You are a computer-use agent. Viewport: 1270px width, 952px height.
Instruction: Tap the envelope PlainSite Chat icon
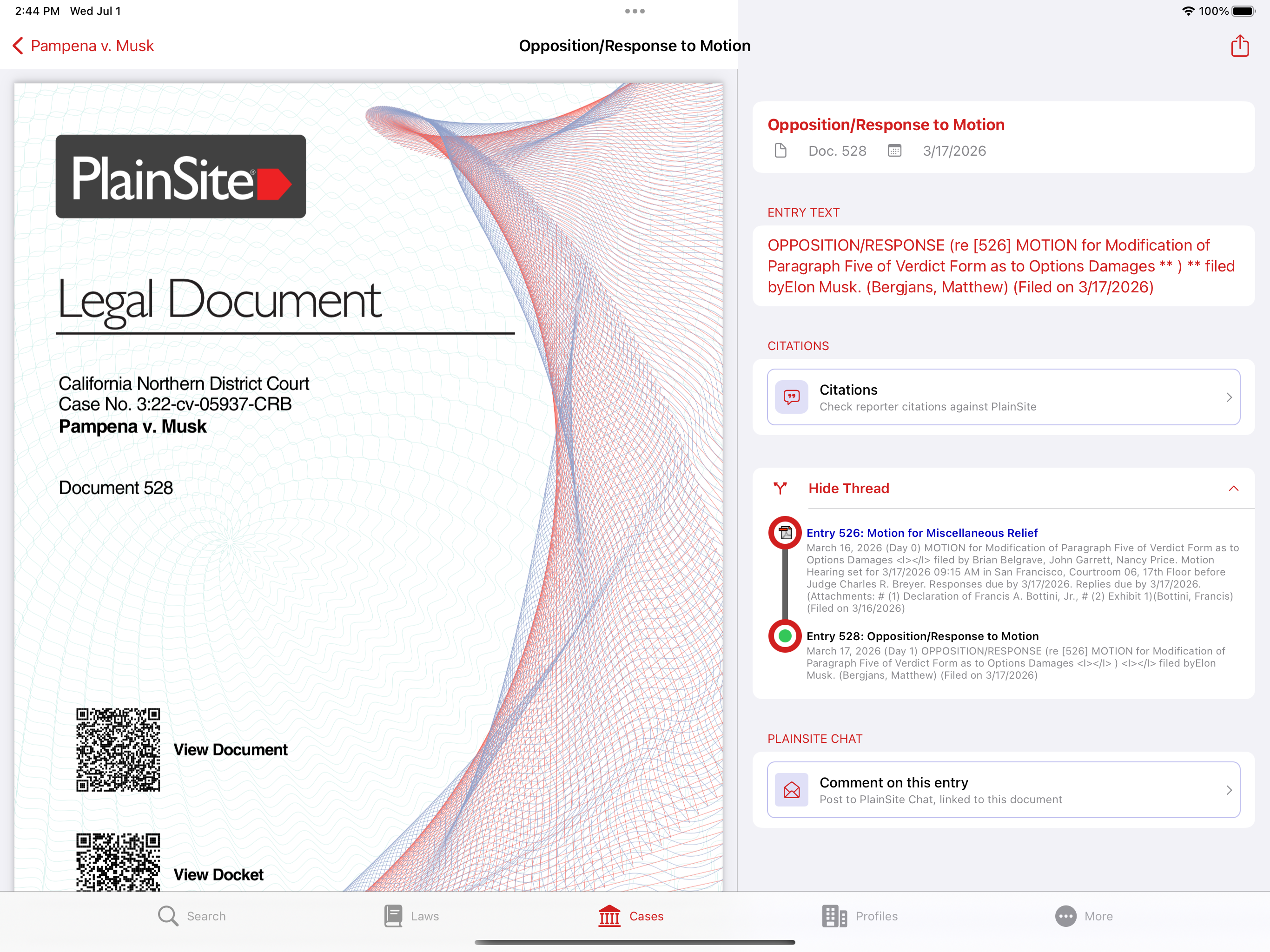pos(791,790)
